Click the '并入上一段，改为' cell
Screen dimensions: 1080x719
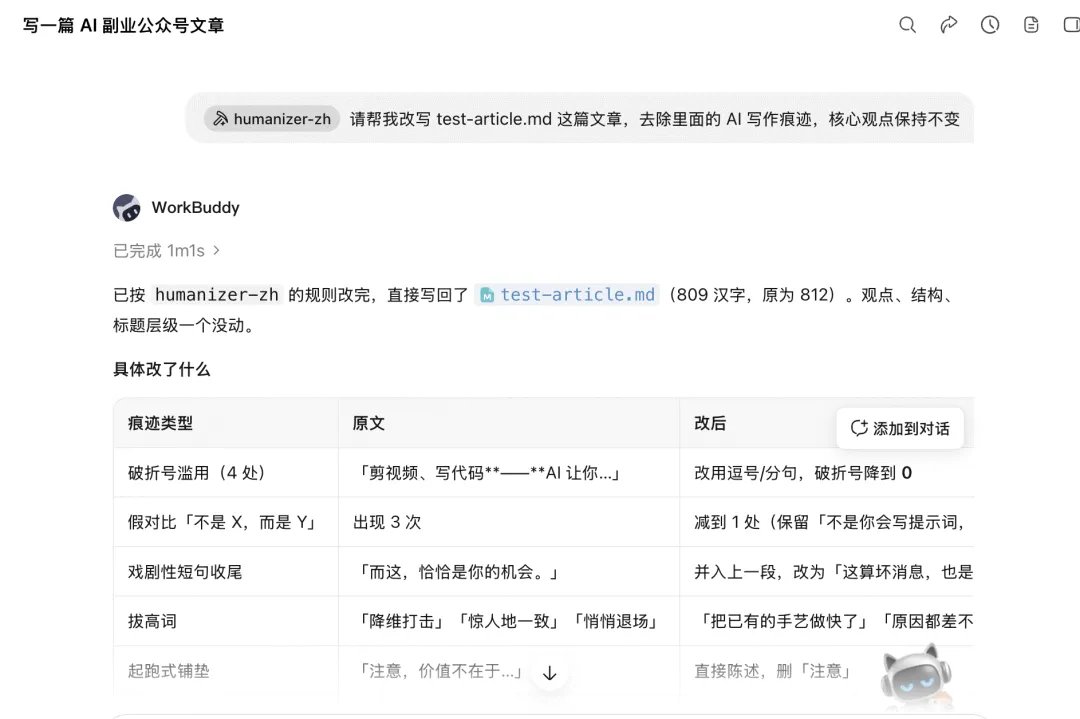[x=827, y=572]
